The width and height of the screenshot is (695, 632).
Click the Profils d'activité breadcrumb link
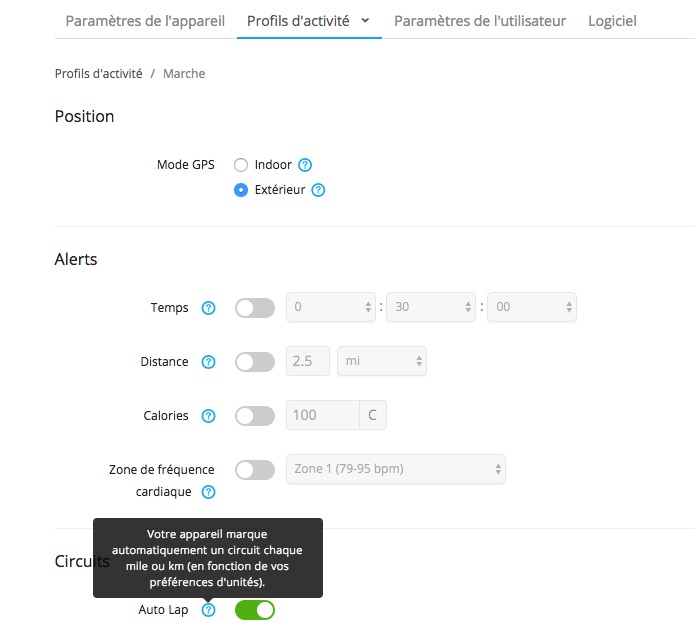pos(99,73)
